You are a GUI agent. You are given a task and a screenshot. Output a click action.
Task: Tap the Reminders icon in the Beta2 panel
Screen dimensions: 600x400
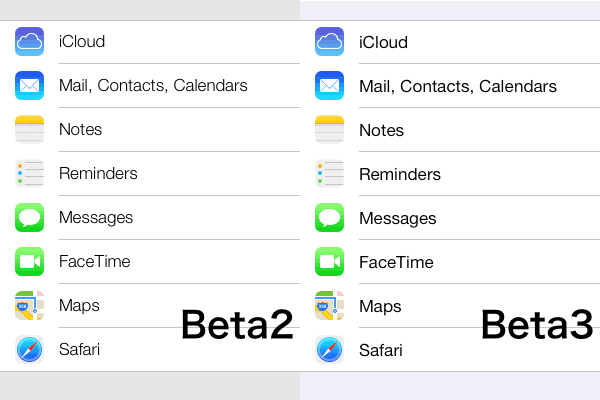click(x=30, y=173)
